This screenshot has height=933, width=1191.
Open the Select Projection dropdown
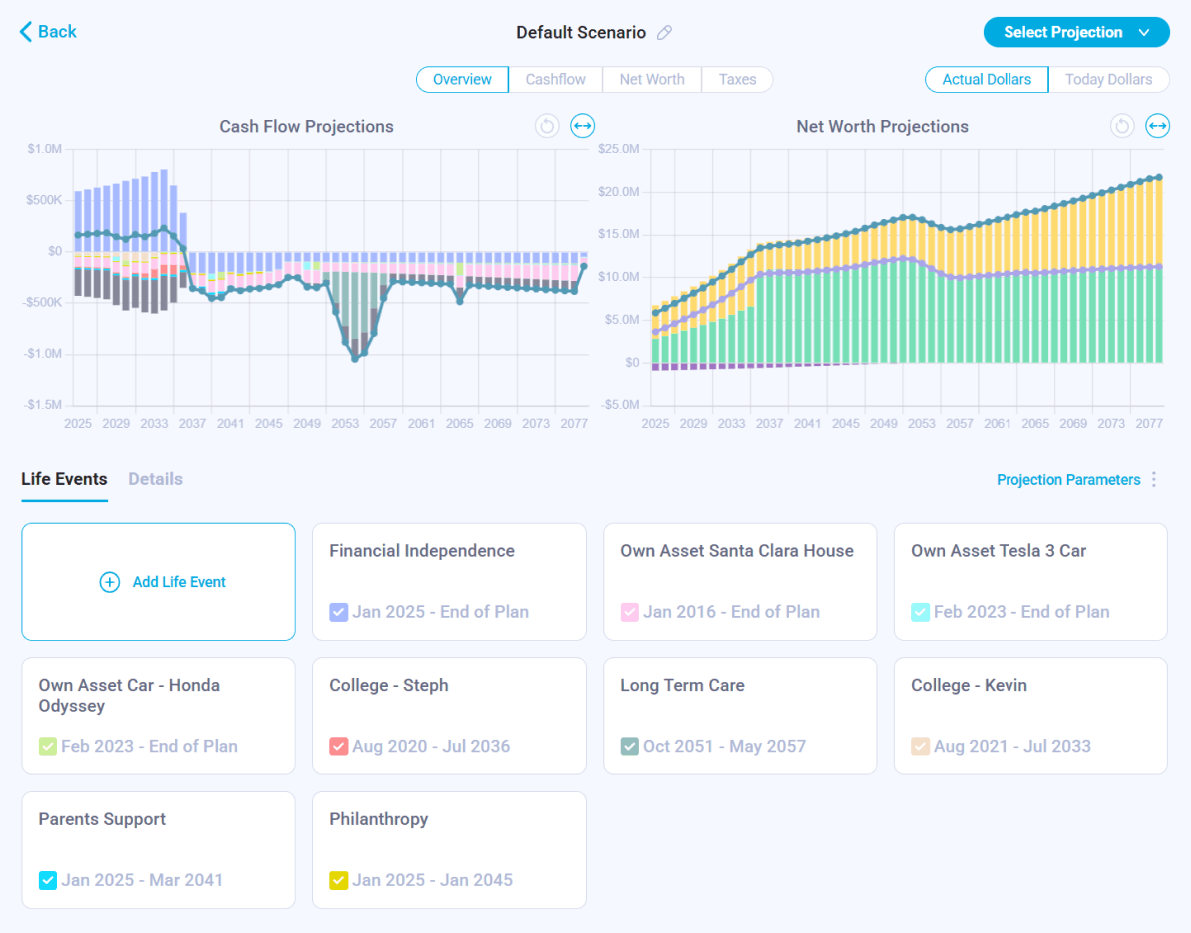[x=1076, y=32]
